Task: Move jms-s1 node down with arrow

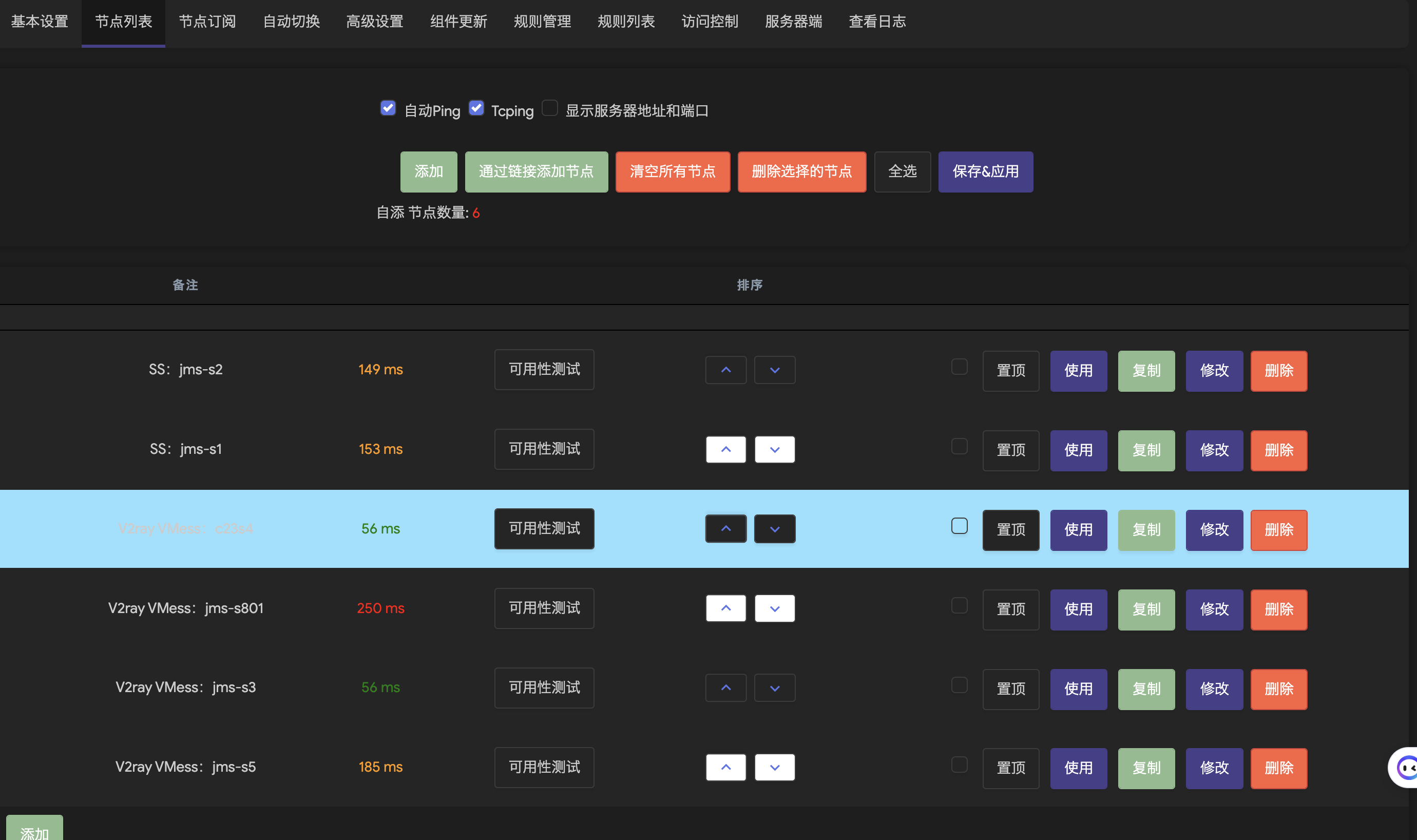Action: [x=775, y=449]
